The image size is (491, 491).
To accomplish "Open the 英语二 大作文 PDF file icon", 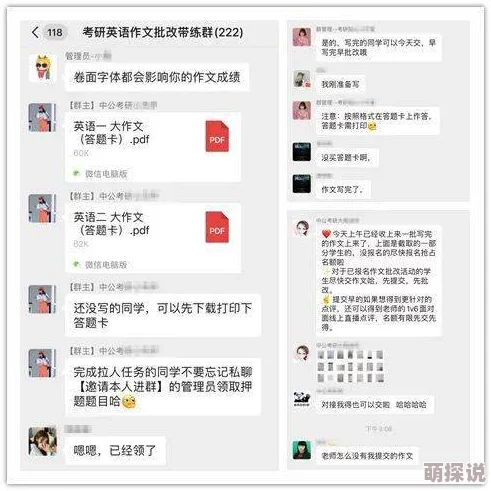I will 217,227.
